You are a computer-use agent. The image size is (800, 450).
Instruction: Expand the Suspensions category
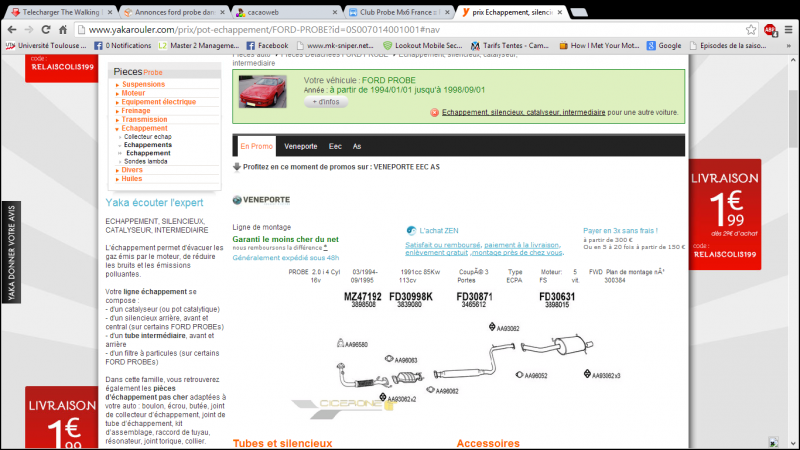click(143, 84)
